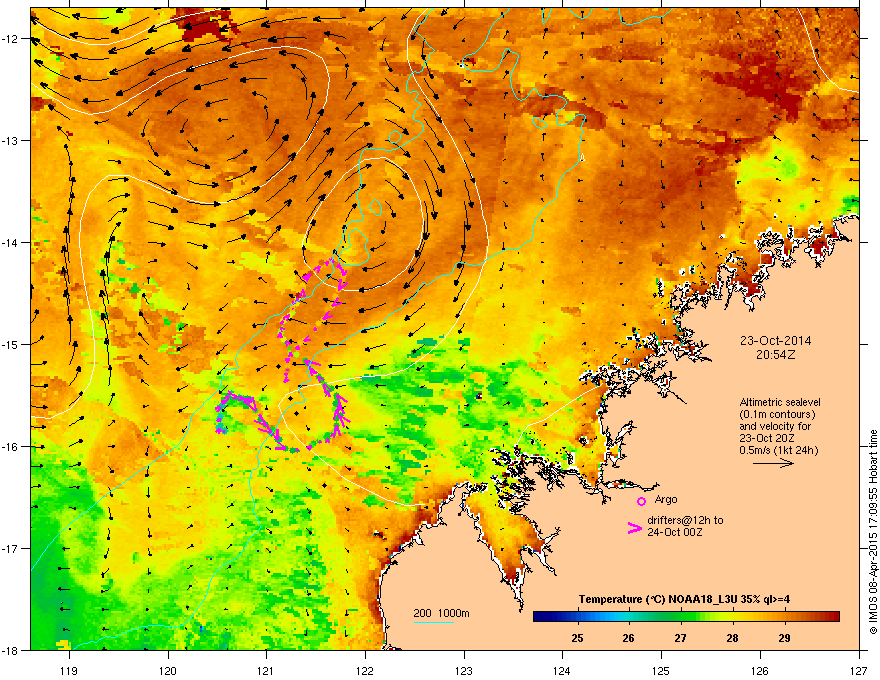
Task: Click the longitude axis label '126'
Action: pyautogui.click(x=760, y=670)
